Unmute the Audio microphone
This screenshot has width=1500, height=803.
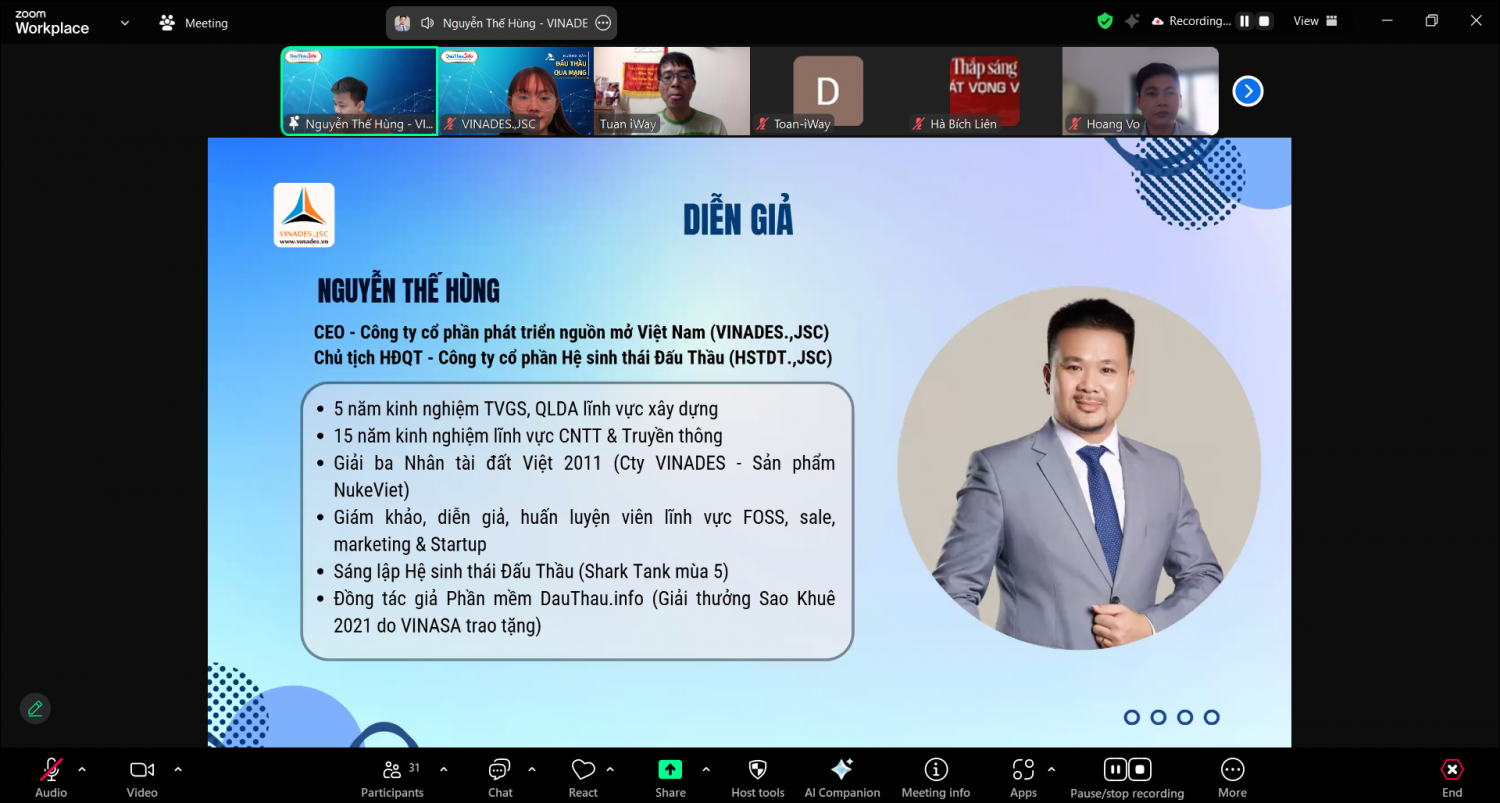(x=51, y=778)
